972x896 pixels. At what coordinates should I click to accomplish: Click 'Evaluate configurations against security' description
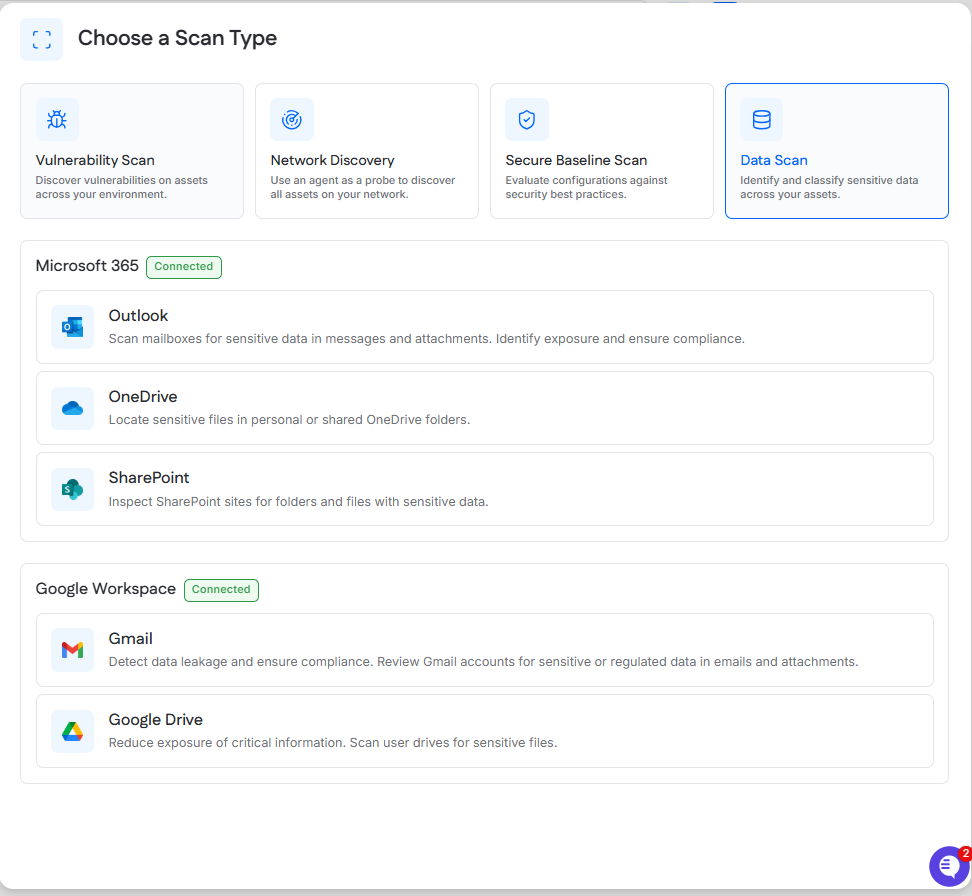(x=586, y=187)
